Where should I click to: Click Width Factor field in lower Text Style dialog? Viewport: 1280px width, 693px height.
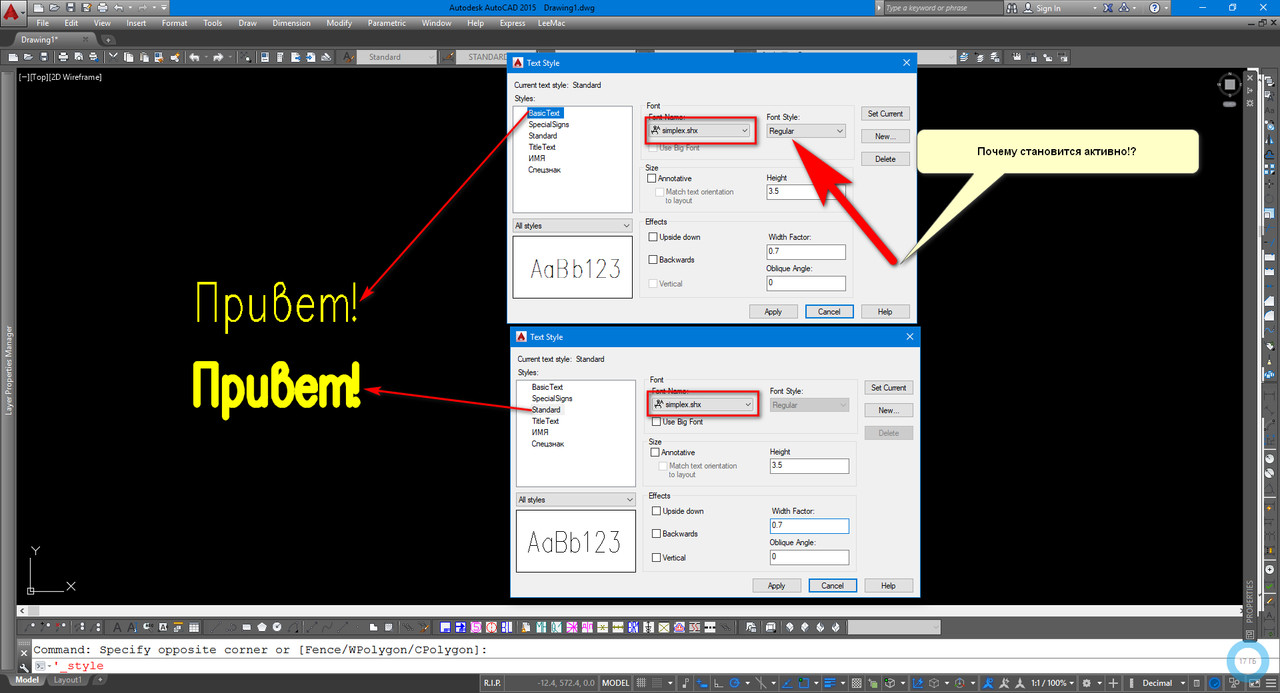point(809,526)
